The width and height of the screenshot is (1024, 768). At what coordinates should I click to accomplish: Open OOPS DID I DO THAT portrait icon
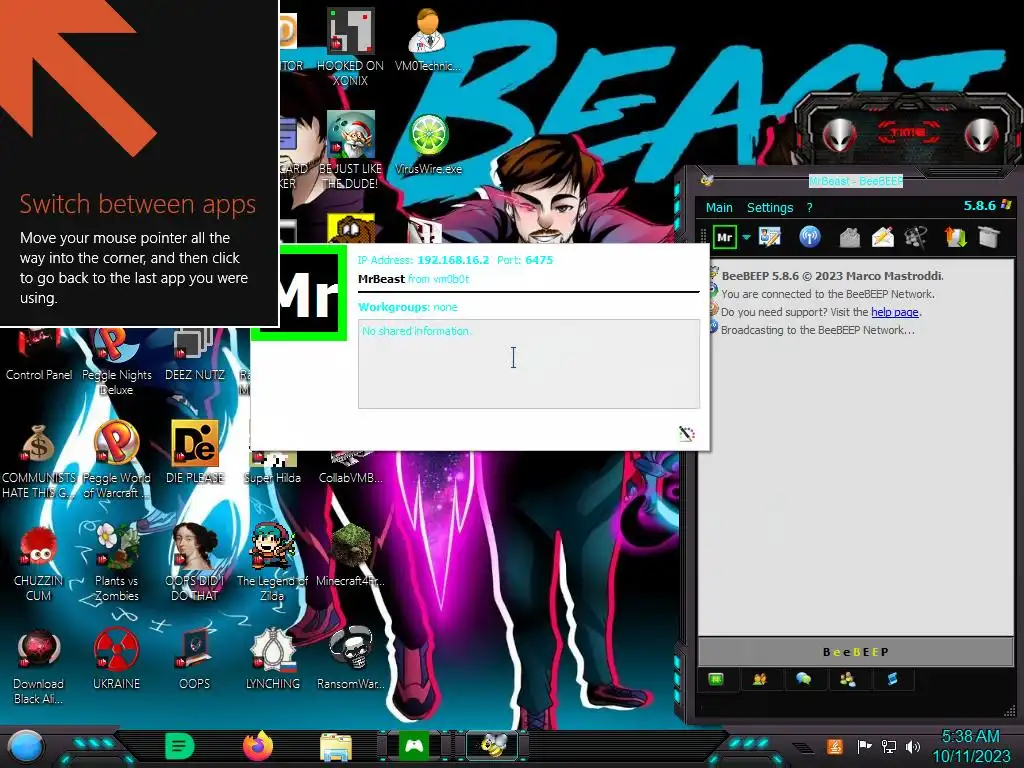195,563
